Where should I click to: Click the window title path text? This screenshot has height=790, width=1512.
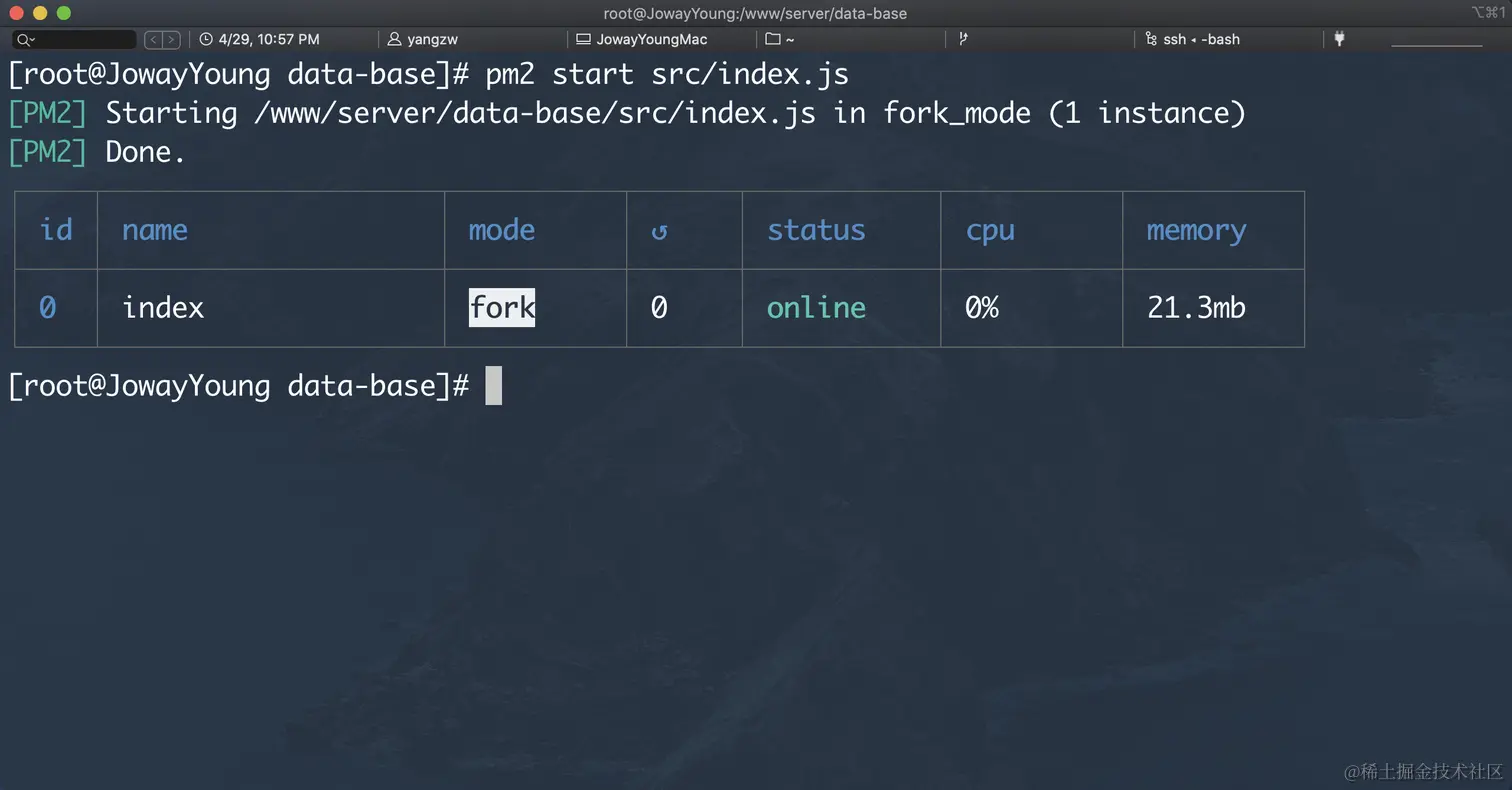[755, 13]
